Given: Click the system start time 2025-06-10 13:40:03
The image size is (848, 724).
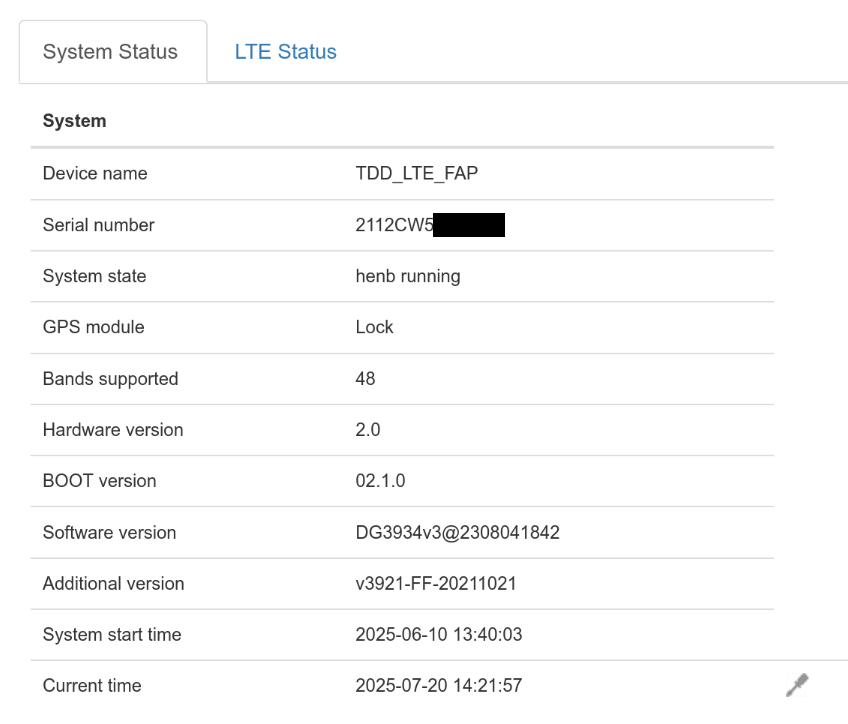Looking at the screenshot, I should point(439,634).
